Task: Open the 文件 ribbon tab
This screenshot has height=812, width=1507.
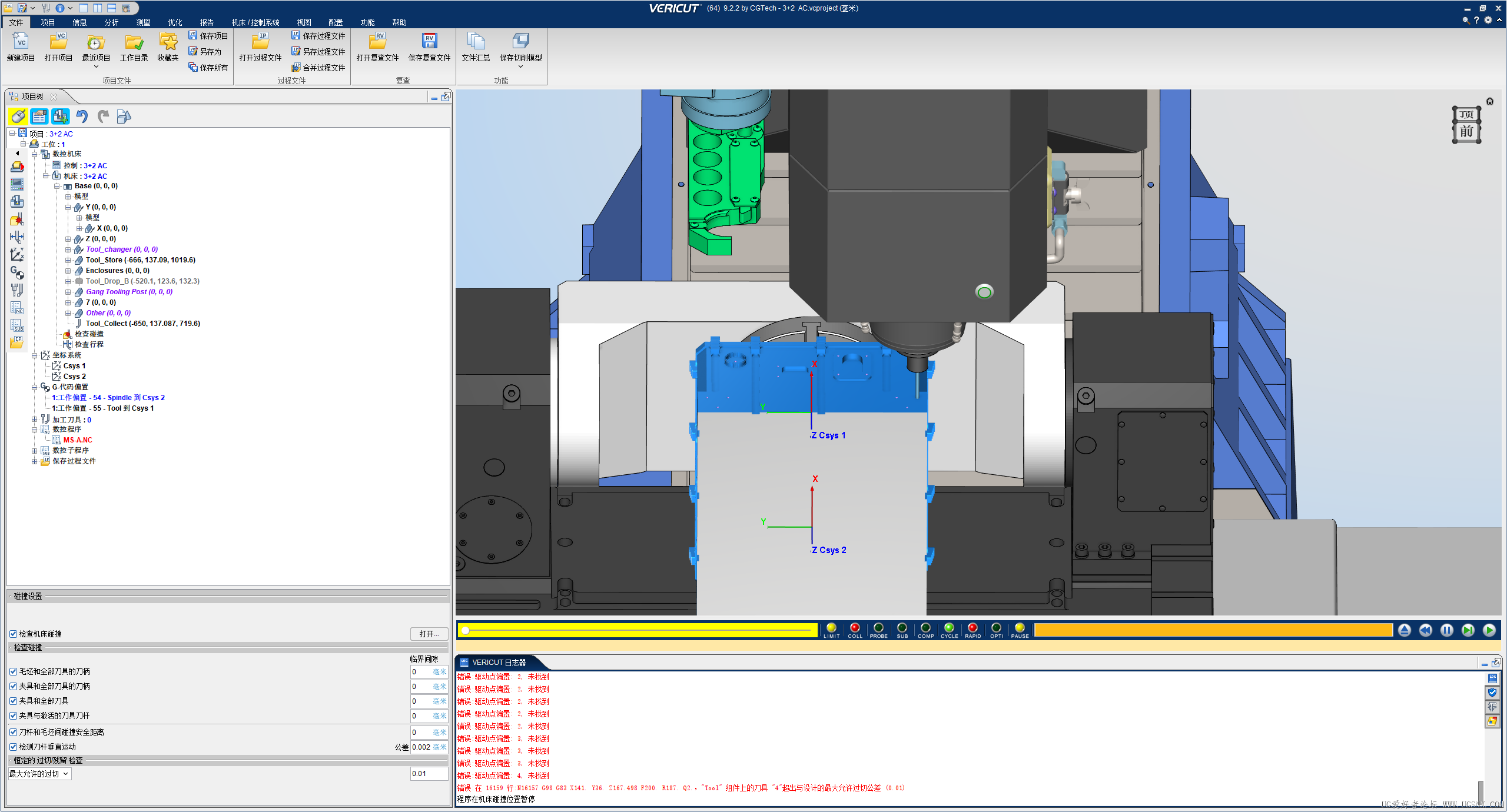Action: (x=16, y=22)
